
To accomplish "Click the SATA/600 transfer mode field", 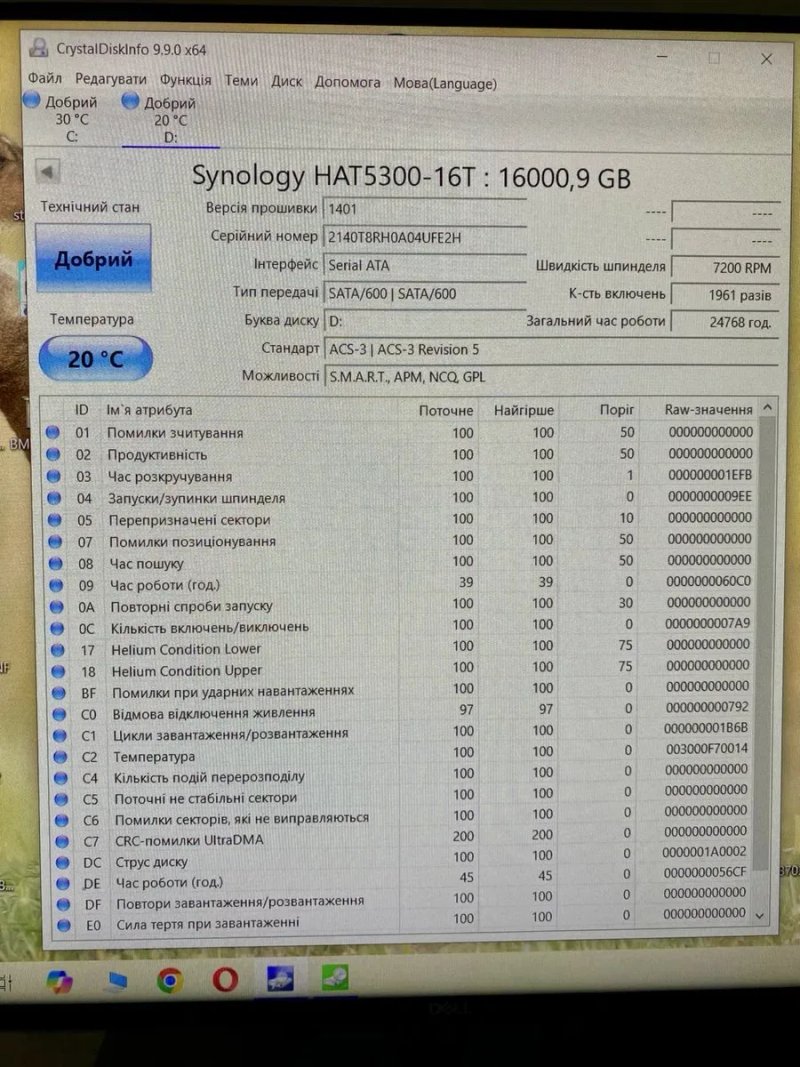I will tap(425, 294).
